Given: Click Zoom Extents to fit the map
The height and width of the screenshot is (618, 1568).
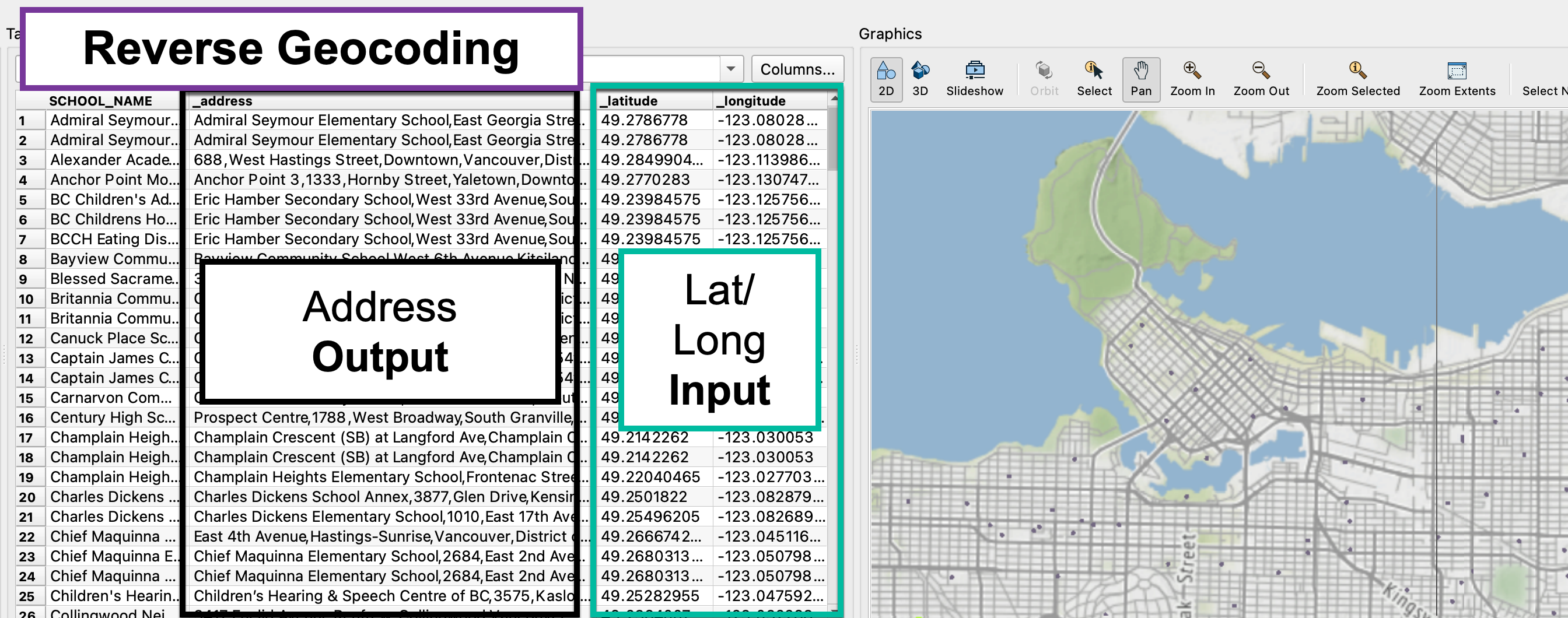Looking at the screenshot, I should click(1457, 78).
